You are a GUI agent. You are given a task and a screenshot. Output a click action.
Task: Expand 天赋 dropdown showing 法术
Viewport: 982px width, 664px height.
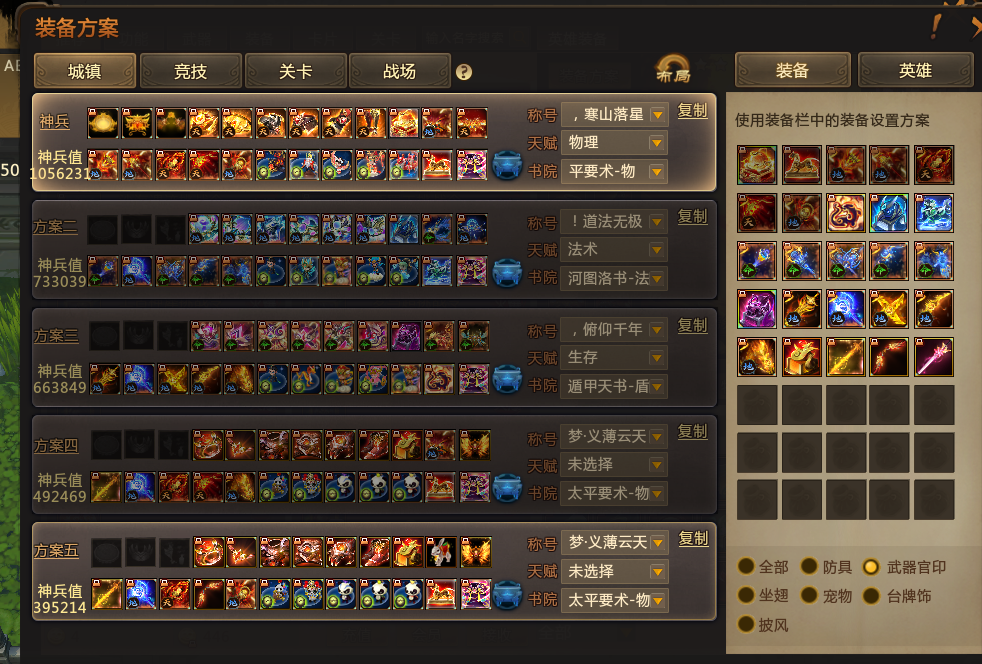click(614, 250)
